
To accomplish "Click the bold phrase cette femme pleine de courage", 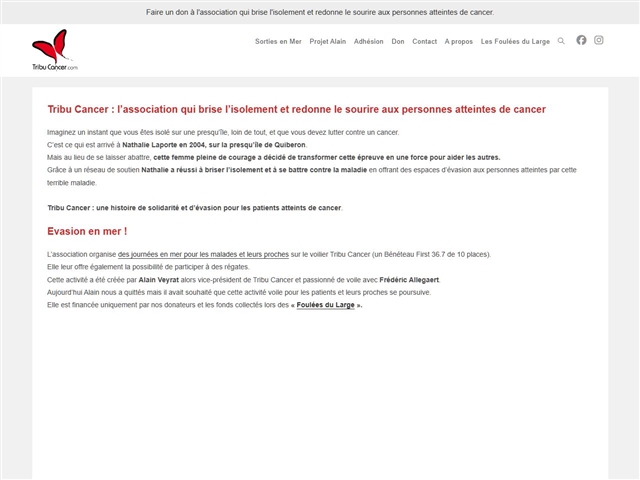I will [327, 158].
